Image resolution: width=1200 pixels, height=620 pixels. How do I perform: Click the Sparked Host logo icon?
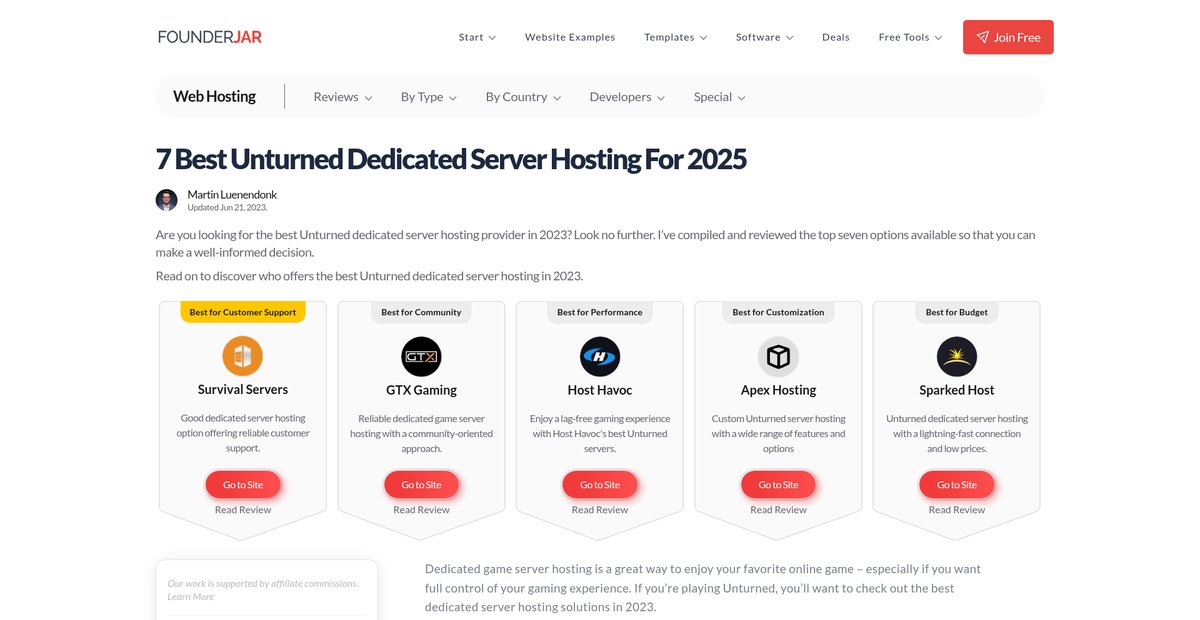tap(957, 356)
